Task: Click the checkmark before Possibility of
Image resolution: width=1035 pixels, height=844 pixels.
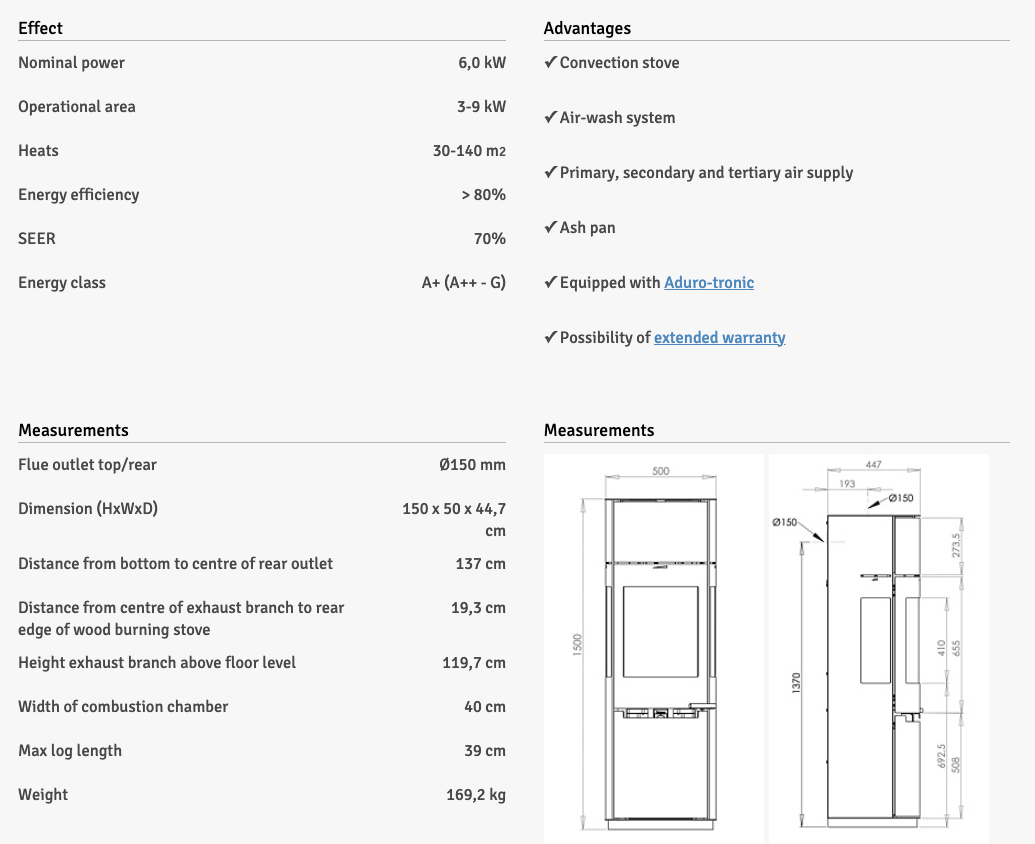Action: pos(550,338)
